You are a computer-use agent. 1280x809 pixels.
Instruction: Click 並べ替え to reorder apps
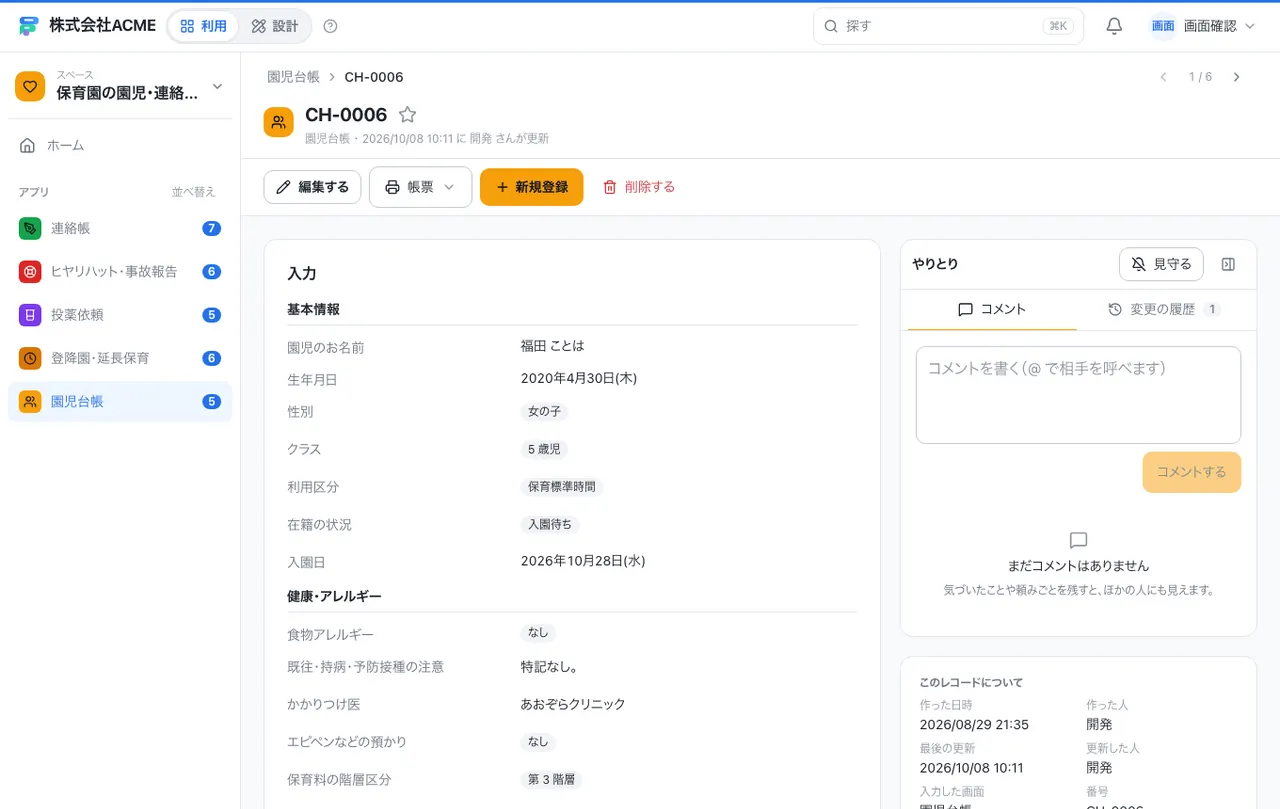tap(193, 192)
